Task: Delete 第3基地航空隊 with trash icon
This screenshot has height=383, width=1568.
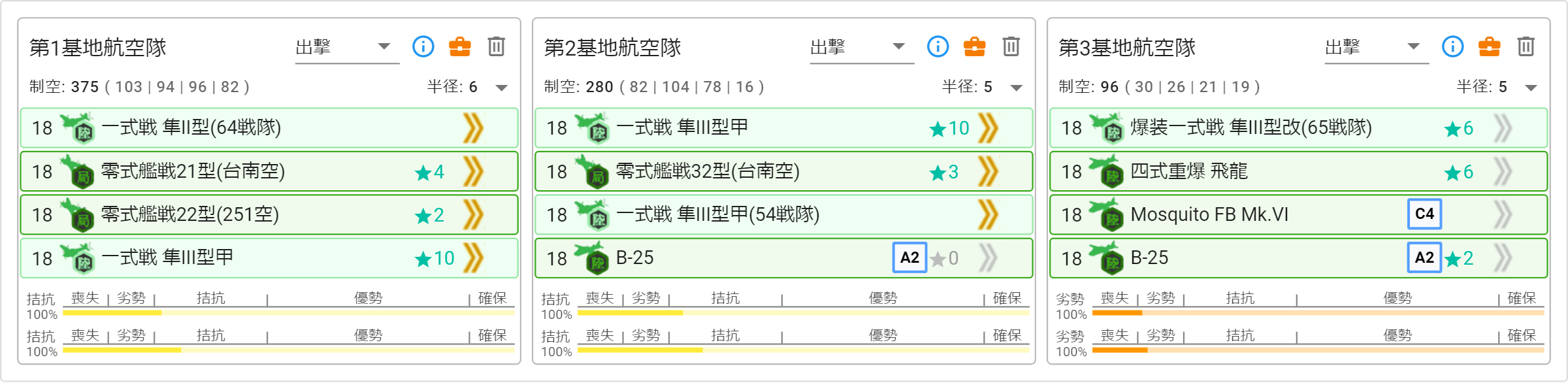Action: click(1526, 46)
